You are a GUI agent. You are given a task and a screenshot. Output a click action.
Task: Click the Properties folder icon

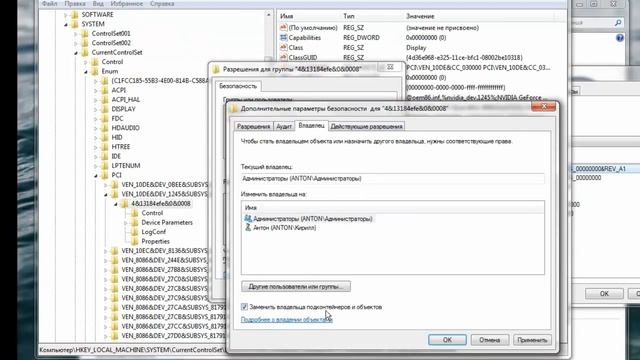coord(134,241)
